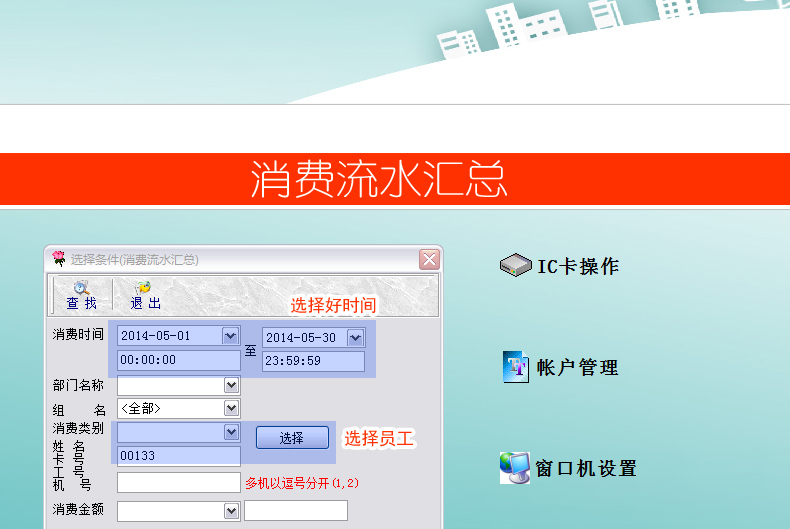Click the field containing 00133

coord(178,456)
